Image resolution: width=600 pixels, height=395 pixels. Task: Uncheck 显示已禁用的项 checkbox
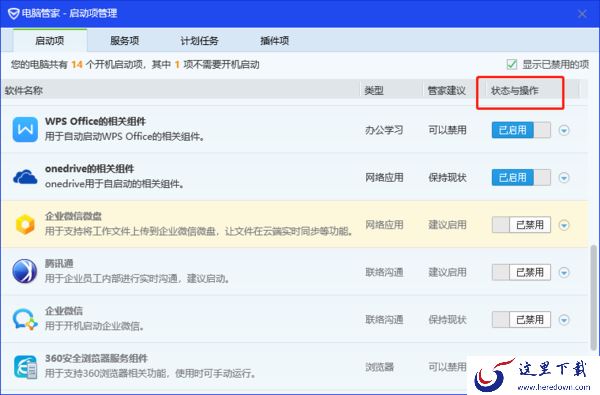point(512,64)
